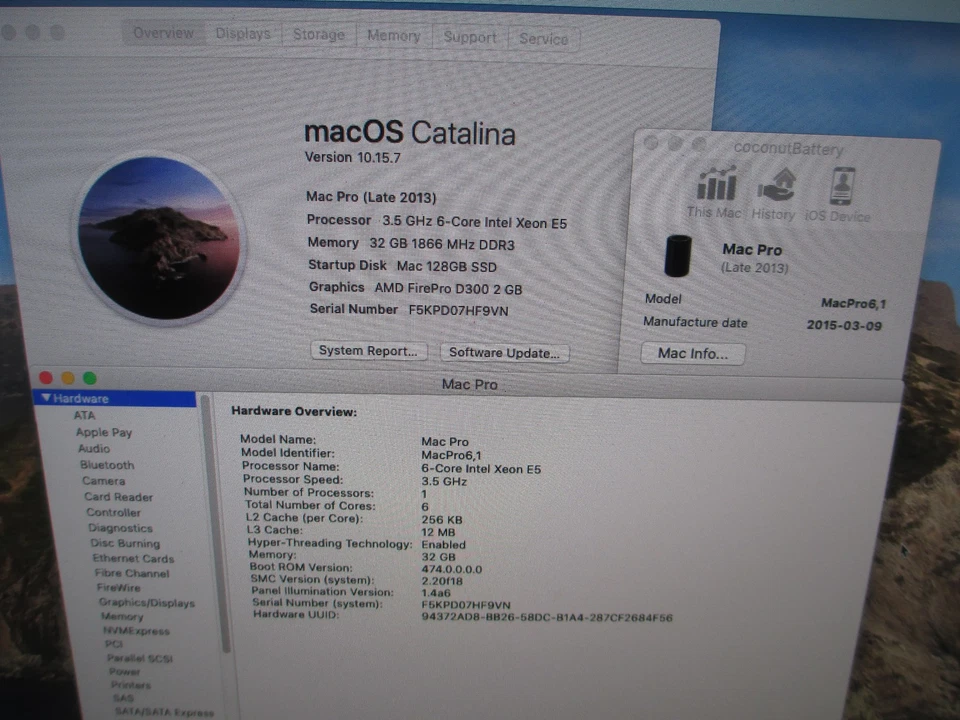Viewport: 960px width, 720px height.
Task: Click Mac Info in coconutBattery
Action: click(x=692, y=353)
